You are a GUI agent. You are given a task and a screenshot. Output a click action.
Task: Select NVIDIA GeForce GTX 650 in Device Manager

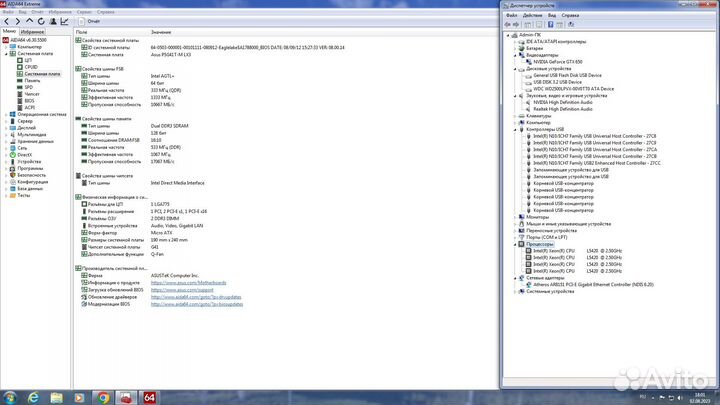(557, 62)
